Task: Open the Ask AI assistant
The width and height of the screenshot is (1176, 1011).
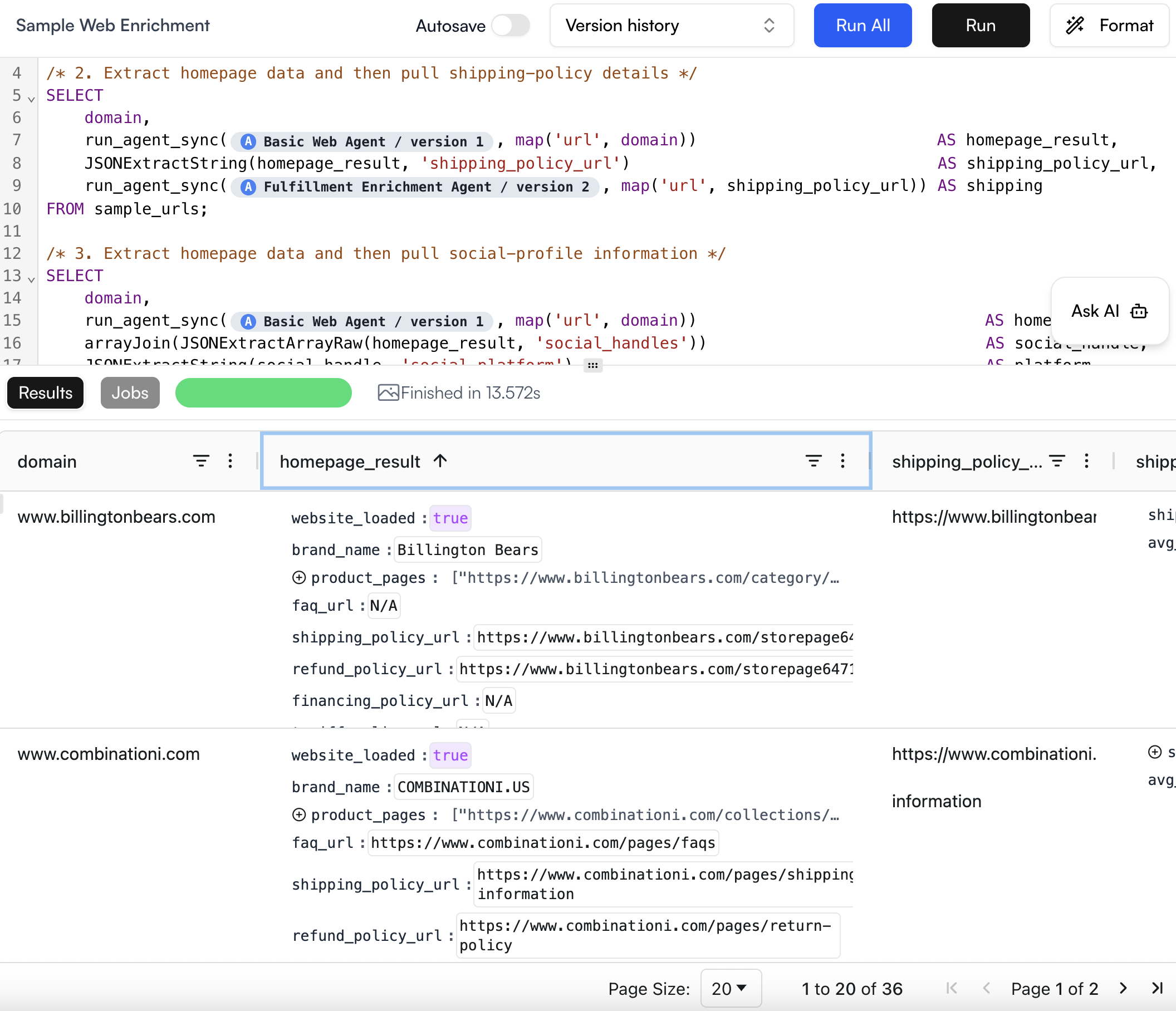Action: 1109,311
